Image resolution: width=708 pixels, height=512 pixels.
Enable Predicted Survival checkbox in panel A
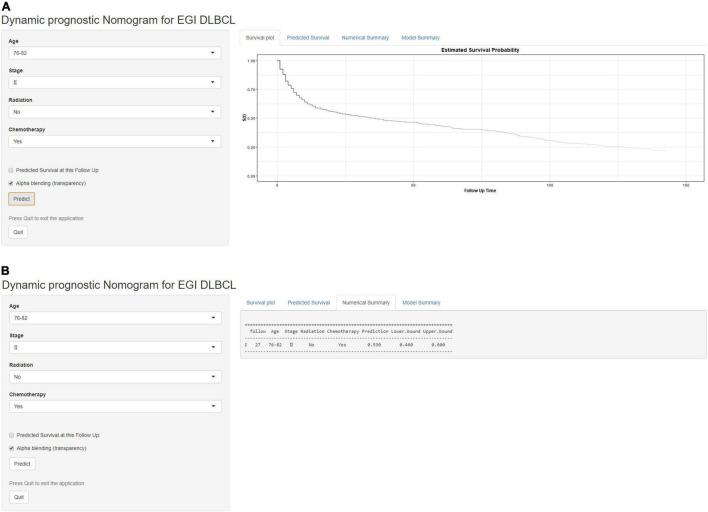point(11,170)
